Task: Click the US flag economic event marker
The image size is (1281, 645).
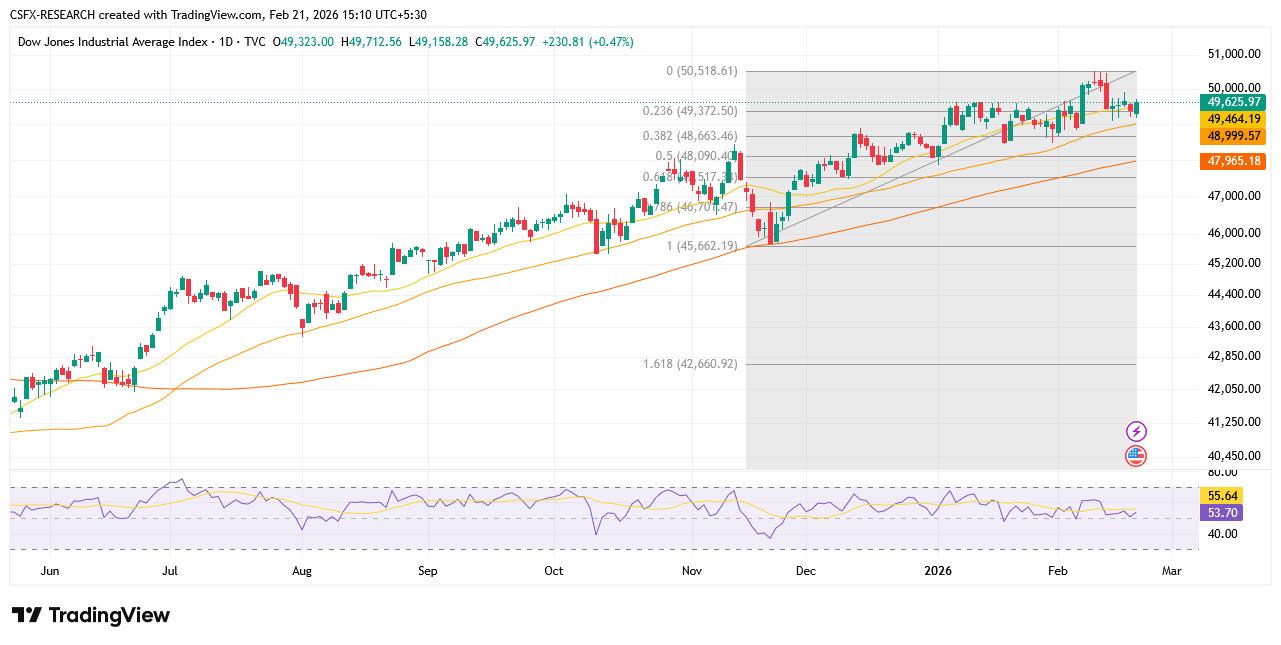Action: (1136, 456)
